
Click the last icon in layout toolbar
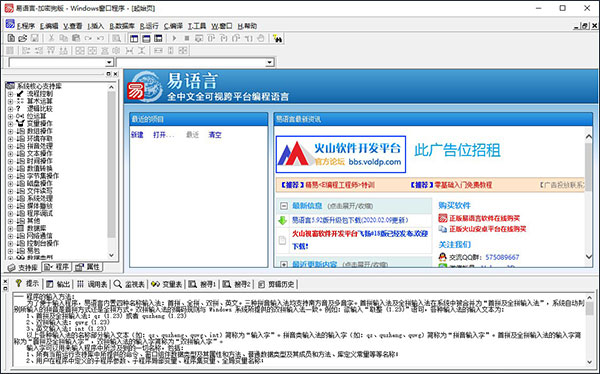[x=183, y=51]
